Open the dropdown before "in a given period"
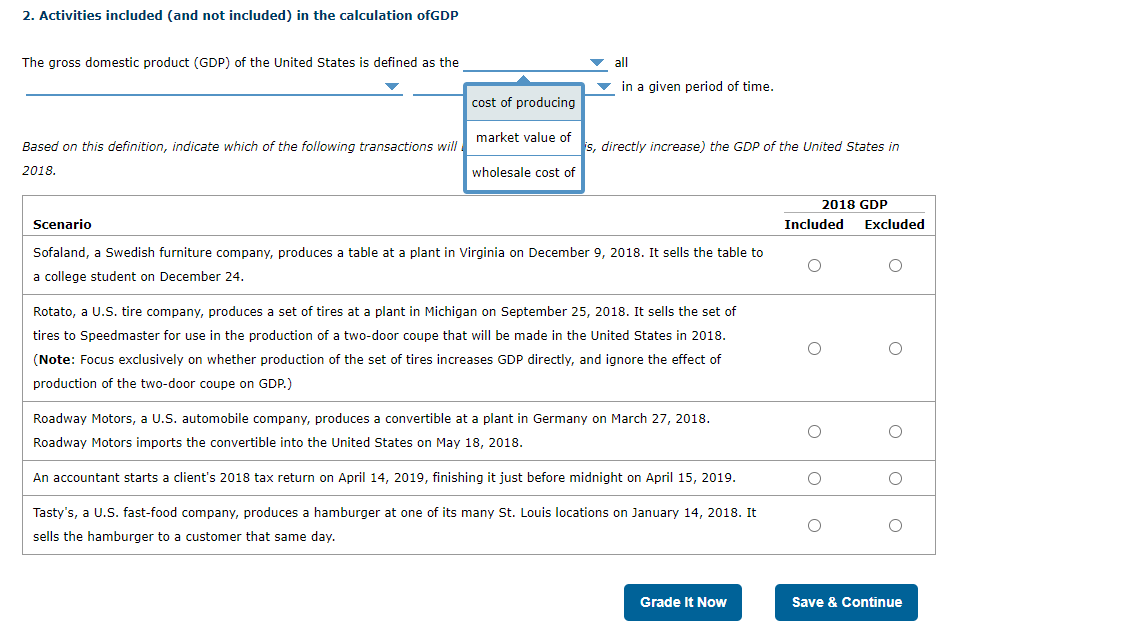Viewport: 1143px width, 625px height. coord(603,87)
